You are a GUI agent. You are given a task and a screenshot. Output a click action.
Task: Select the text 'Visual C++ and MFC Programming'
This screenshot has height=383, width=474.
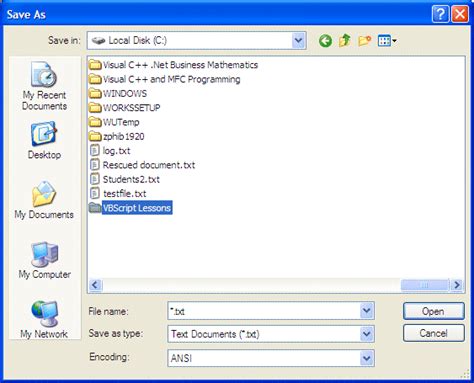tap(172, 79)
